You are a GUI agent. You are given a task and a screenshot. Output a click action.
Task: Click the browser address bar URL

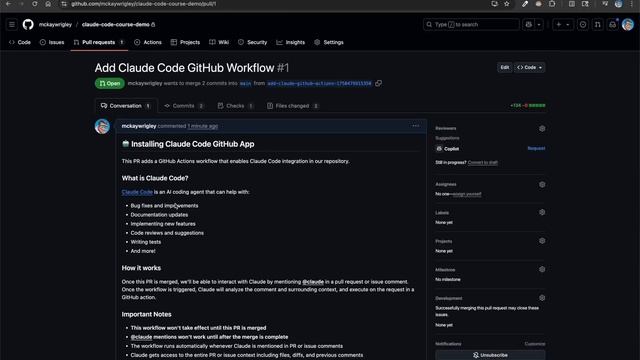coord(144,4)
